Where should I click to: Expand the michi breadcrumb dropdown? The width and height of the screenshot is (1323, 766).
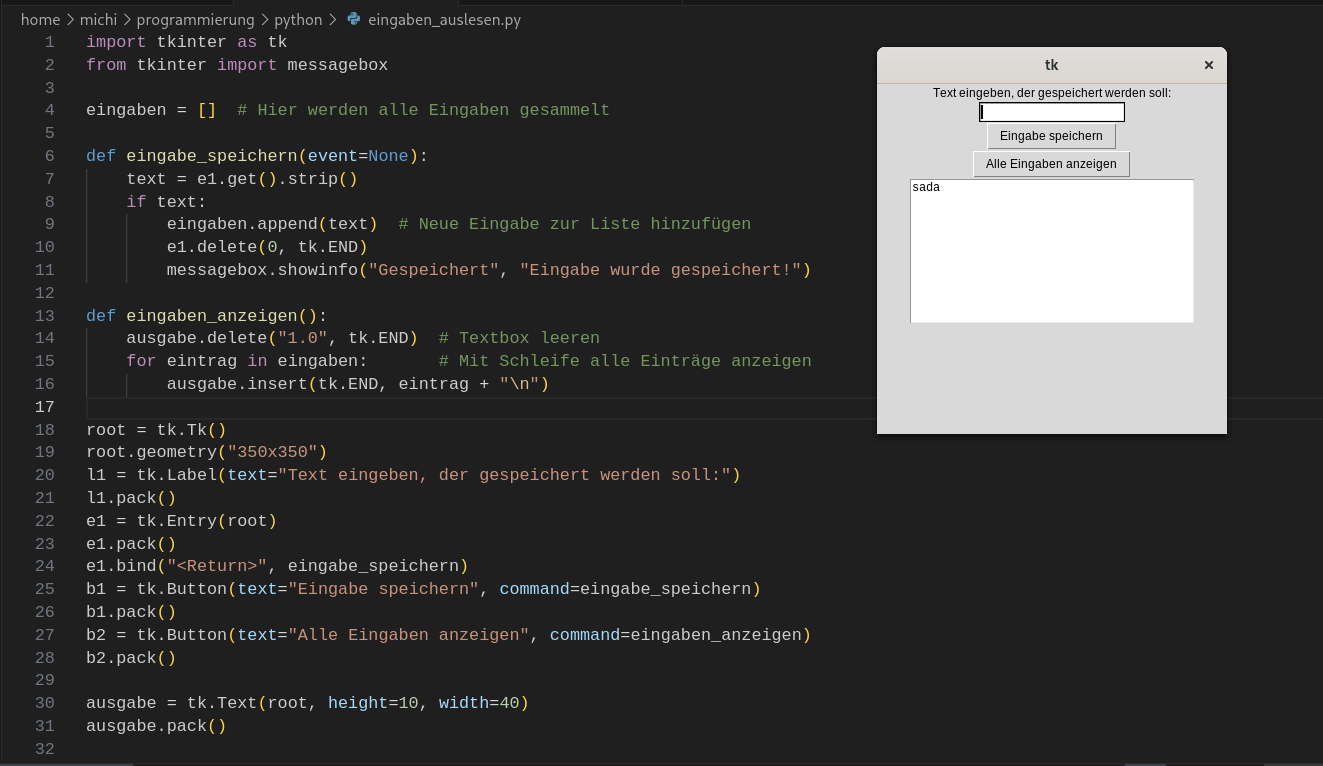[98, 19]
